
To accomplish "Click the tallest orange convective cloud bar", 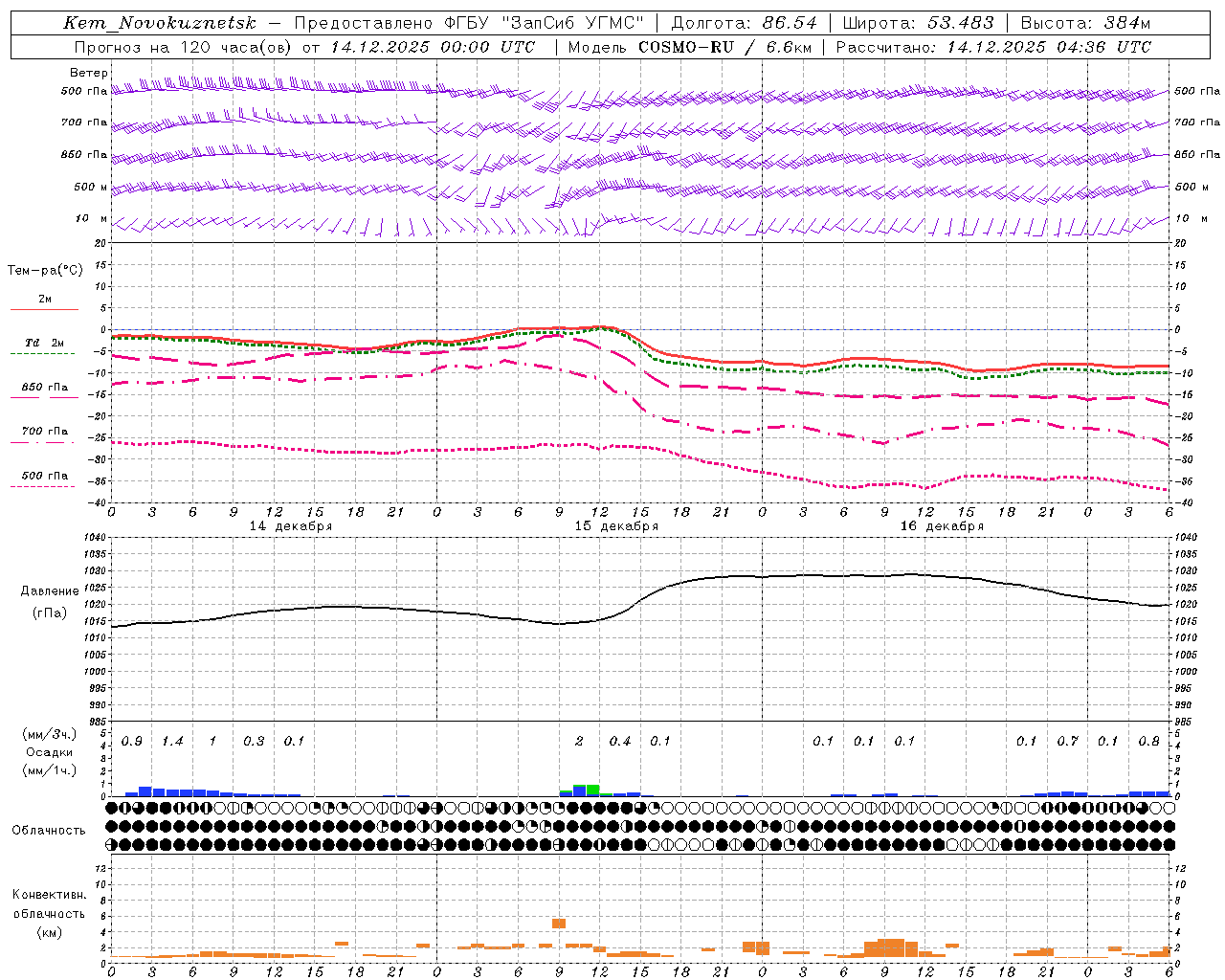I will point(559,924).
